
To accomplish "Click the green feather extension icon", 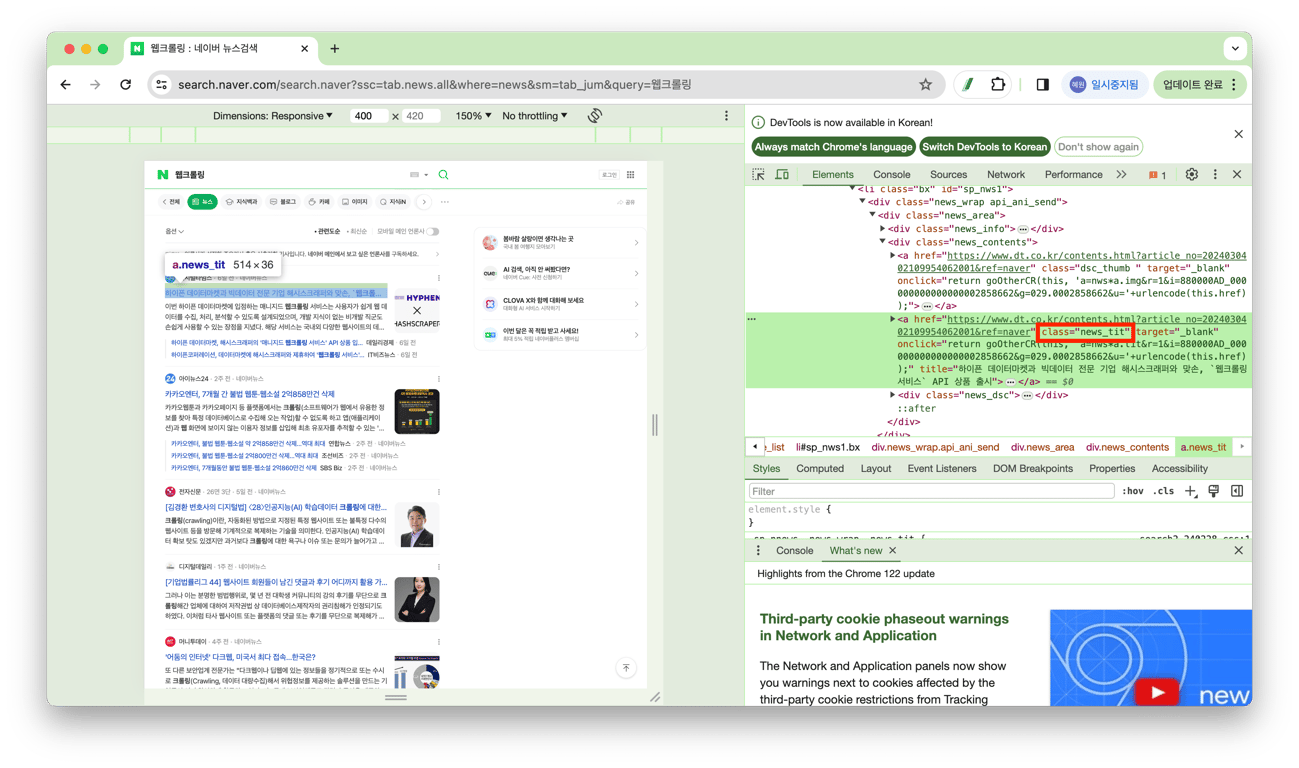I will [967, 85].
